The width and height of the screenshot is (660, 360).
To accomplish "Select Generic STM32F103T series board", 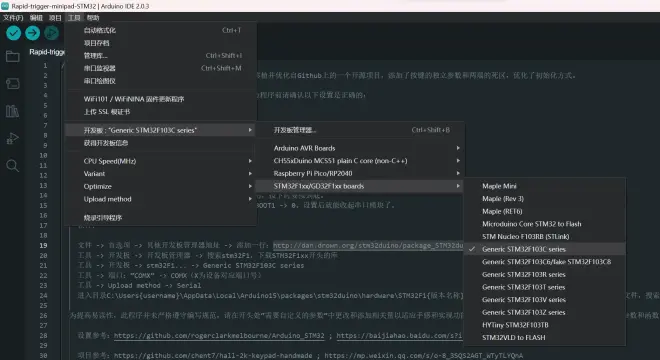I will click(x=545, y=287).
